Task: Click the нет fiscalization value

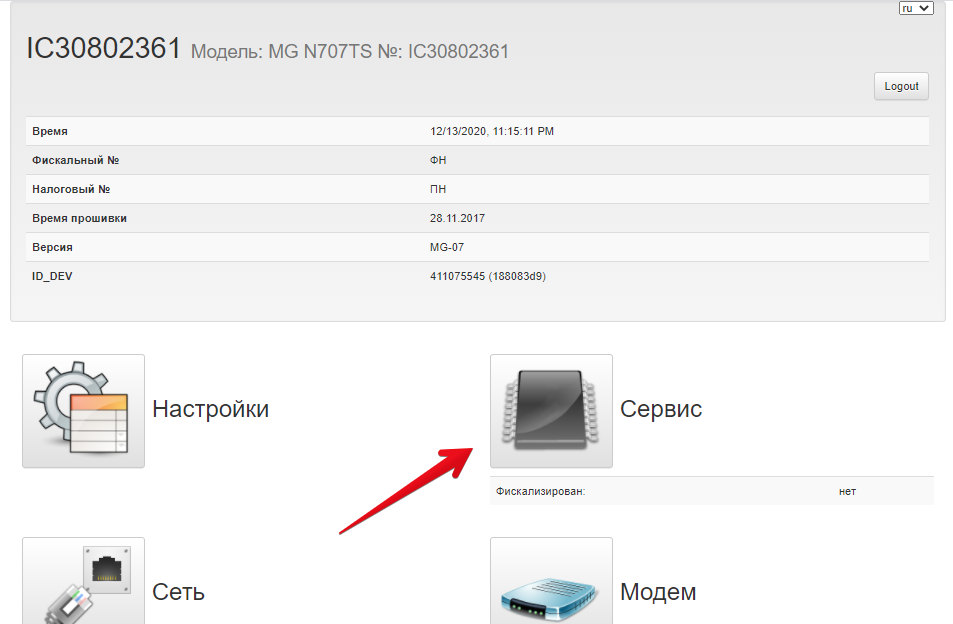Action: coord(847,491)
